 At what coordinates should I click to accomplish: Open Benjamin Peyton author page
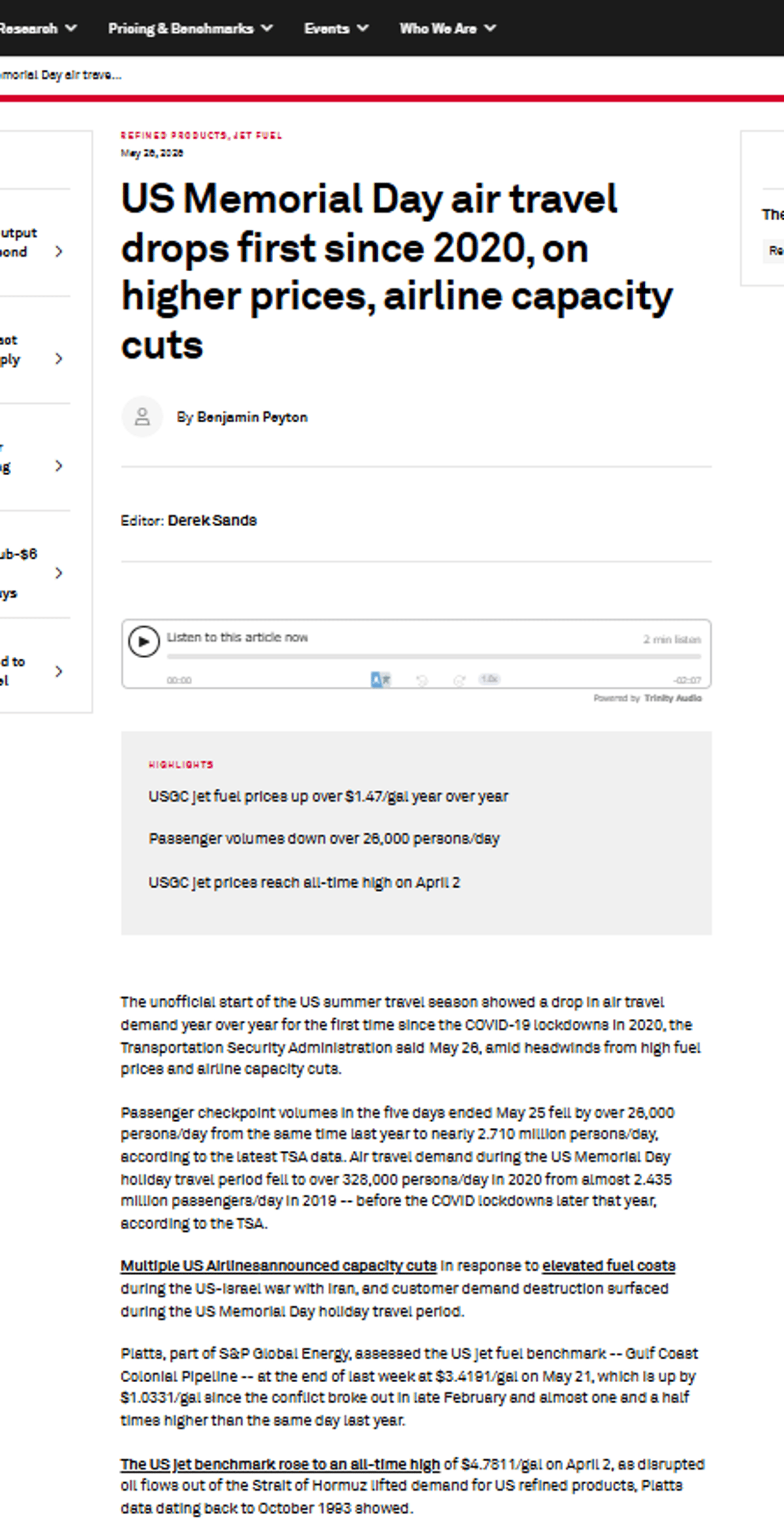coord(252,417)
